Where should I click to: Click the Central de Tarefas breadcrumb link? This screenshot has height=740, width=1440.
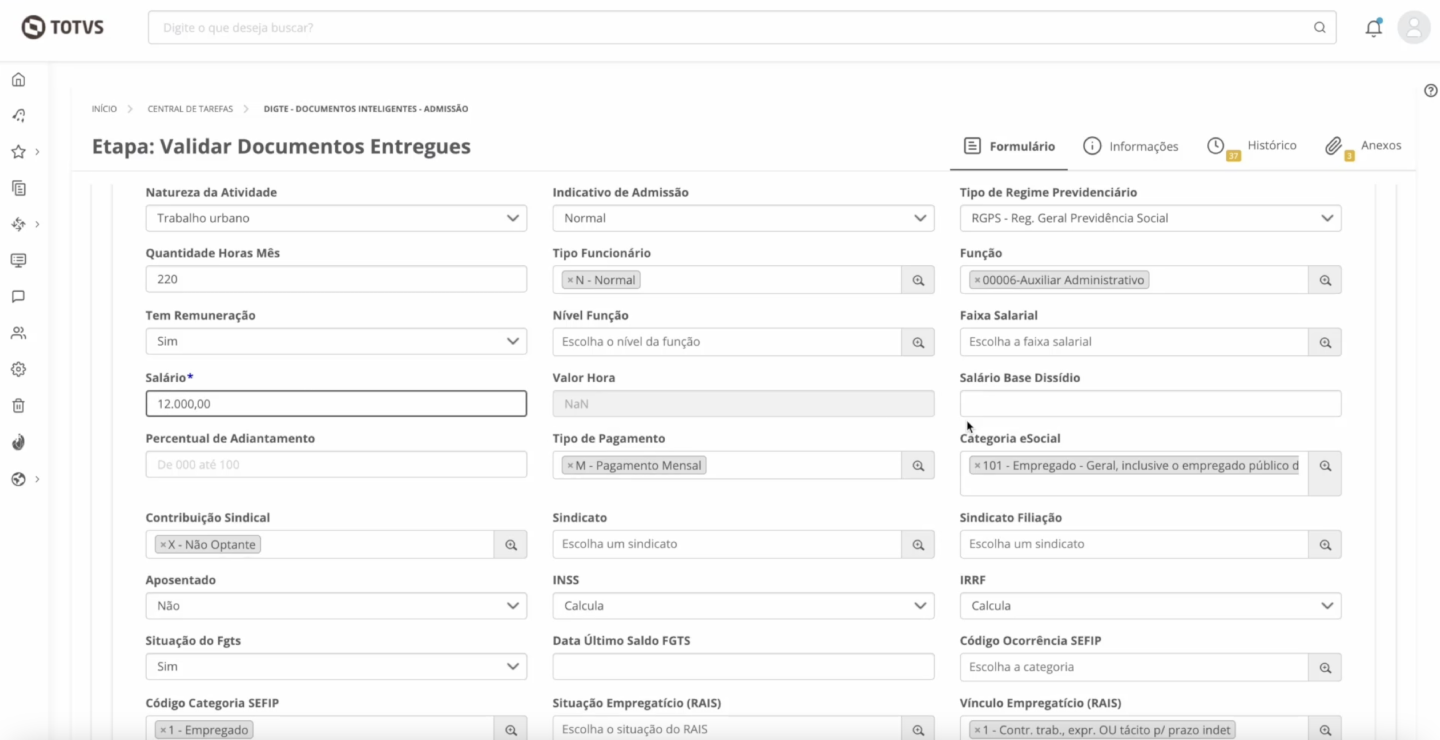click(x=190, y=109)
